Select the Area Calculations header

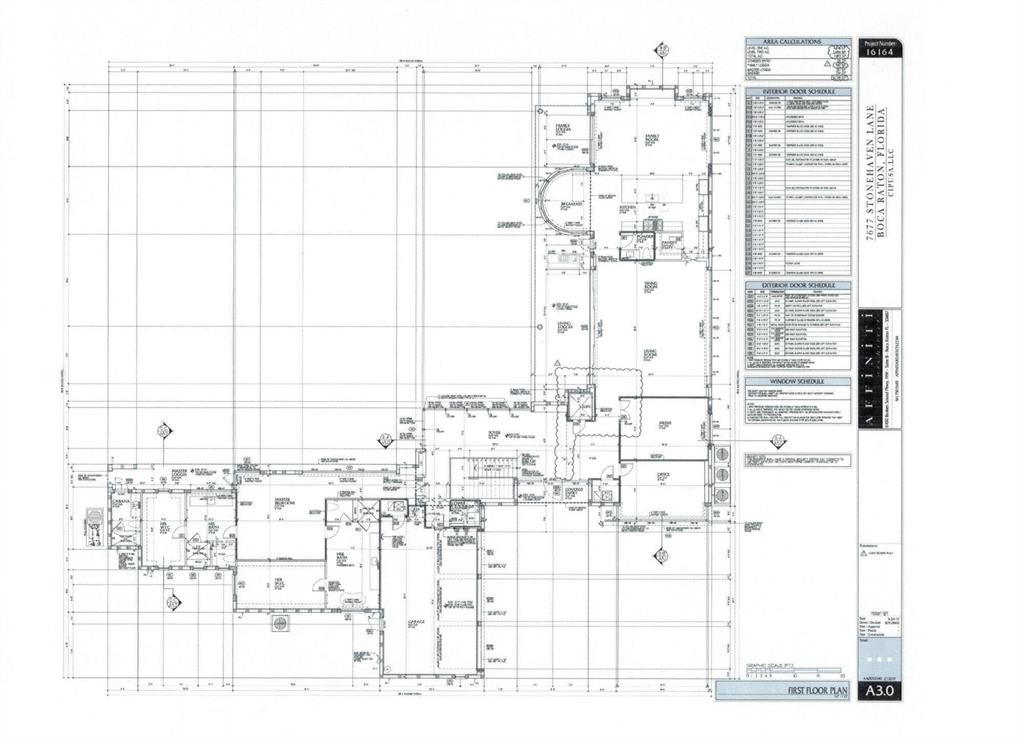point(797,42)
